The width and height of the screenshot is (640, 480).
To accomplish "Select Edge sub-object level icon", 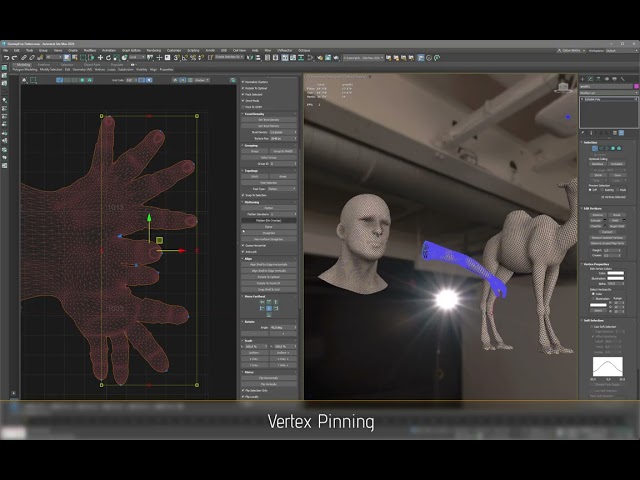I will click(601, 149).
